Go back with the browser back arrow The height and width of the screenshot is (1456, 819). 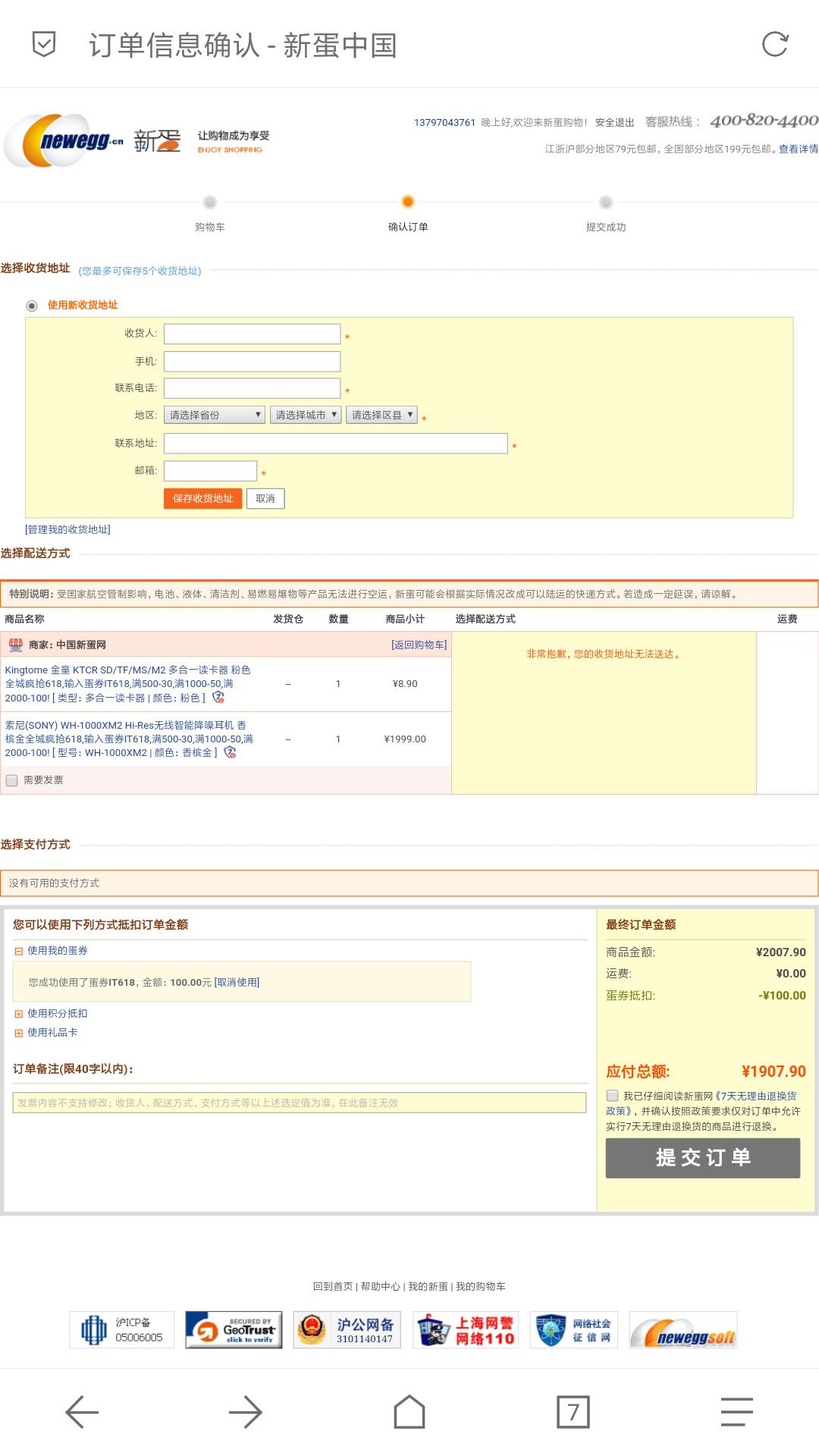coord(82,1412)
